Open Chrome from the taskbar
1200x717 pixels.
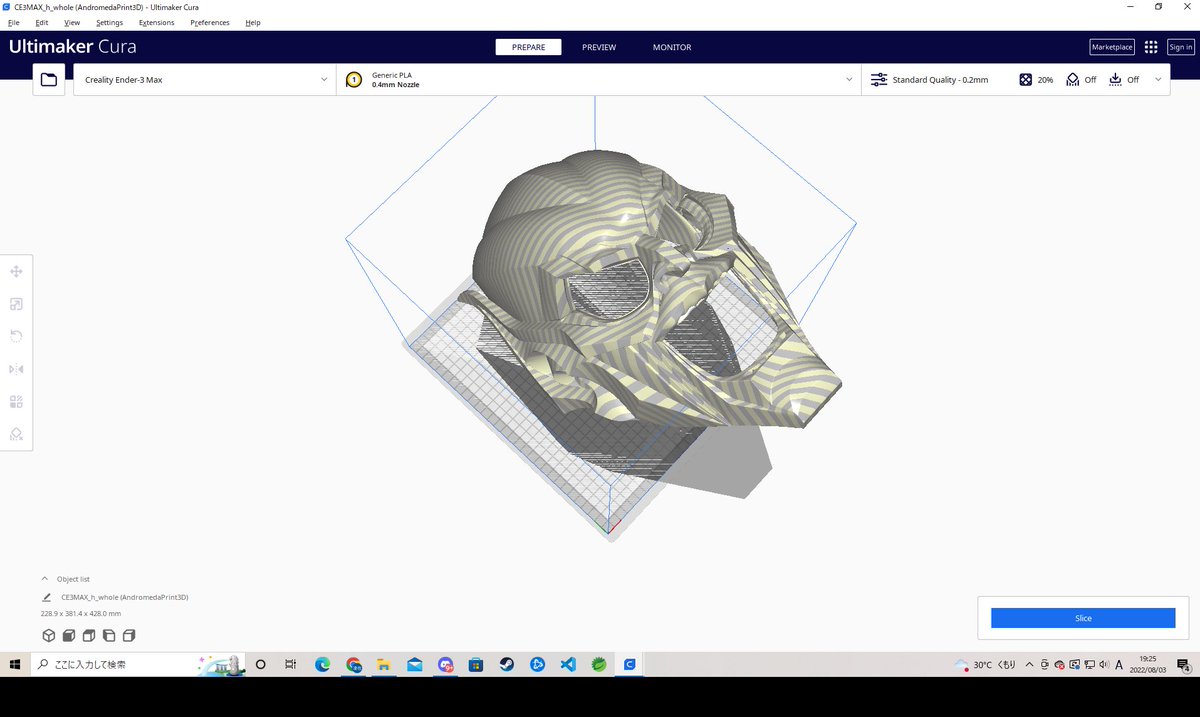pyautogui.click(x=353, y=664)
